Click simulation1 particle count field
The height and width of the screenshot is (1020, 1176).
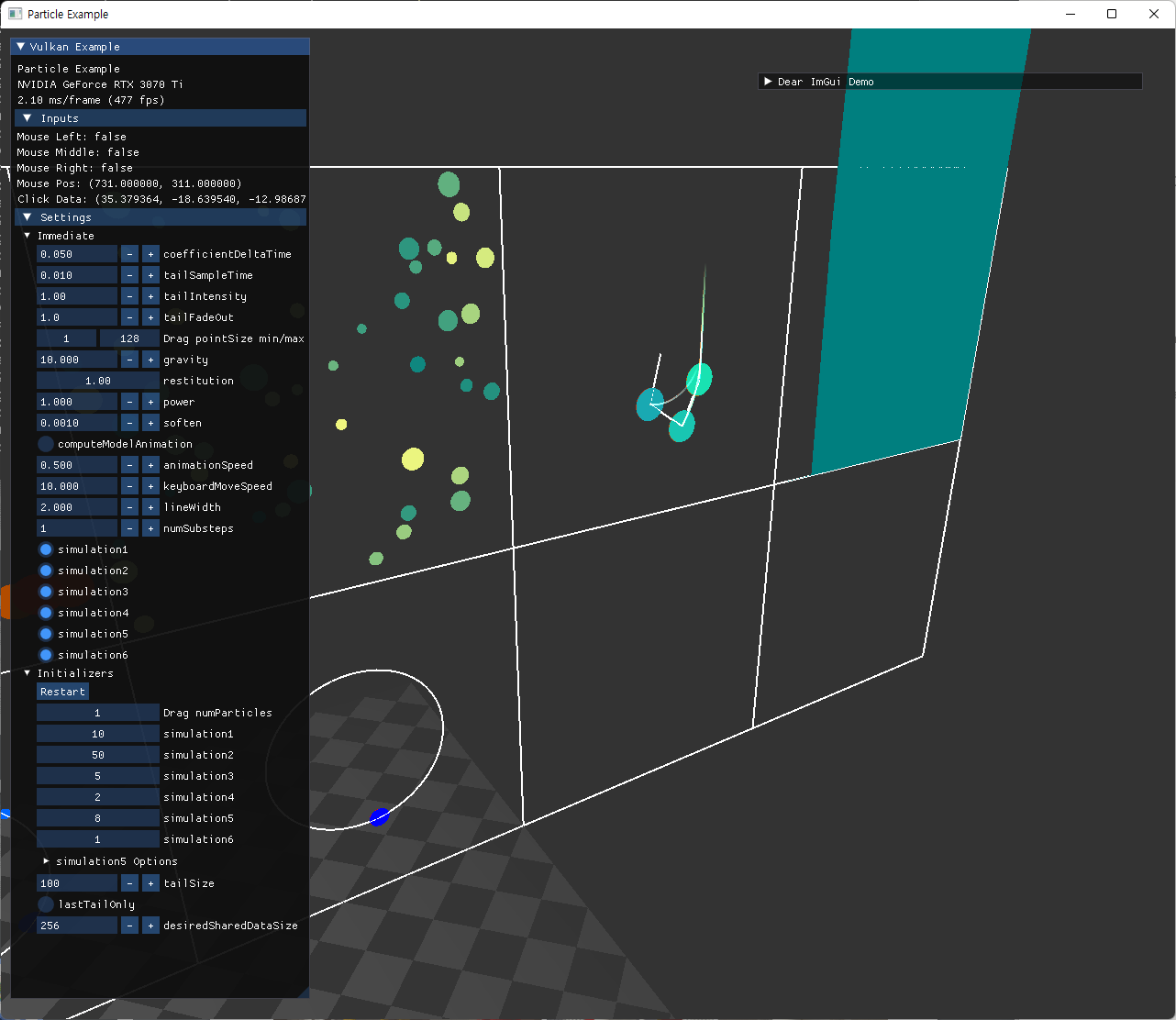[98, 734]
